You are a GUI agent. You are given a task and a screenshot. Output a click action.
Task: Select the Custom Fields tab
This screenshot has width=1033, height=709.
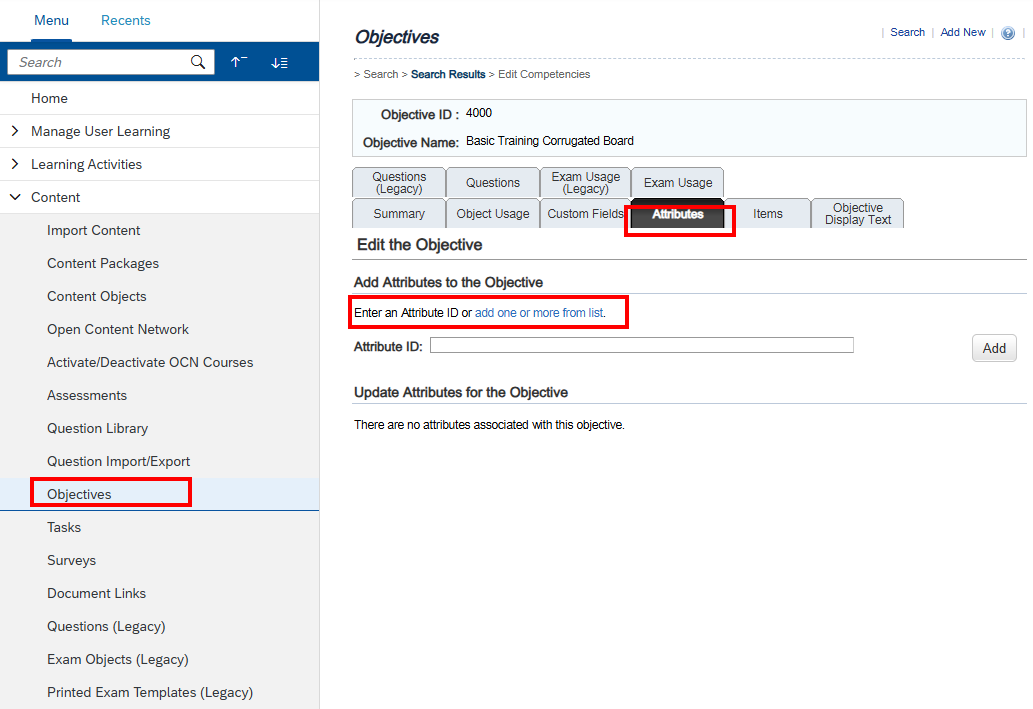point(584,214)
